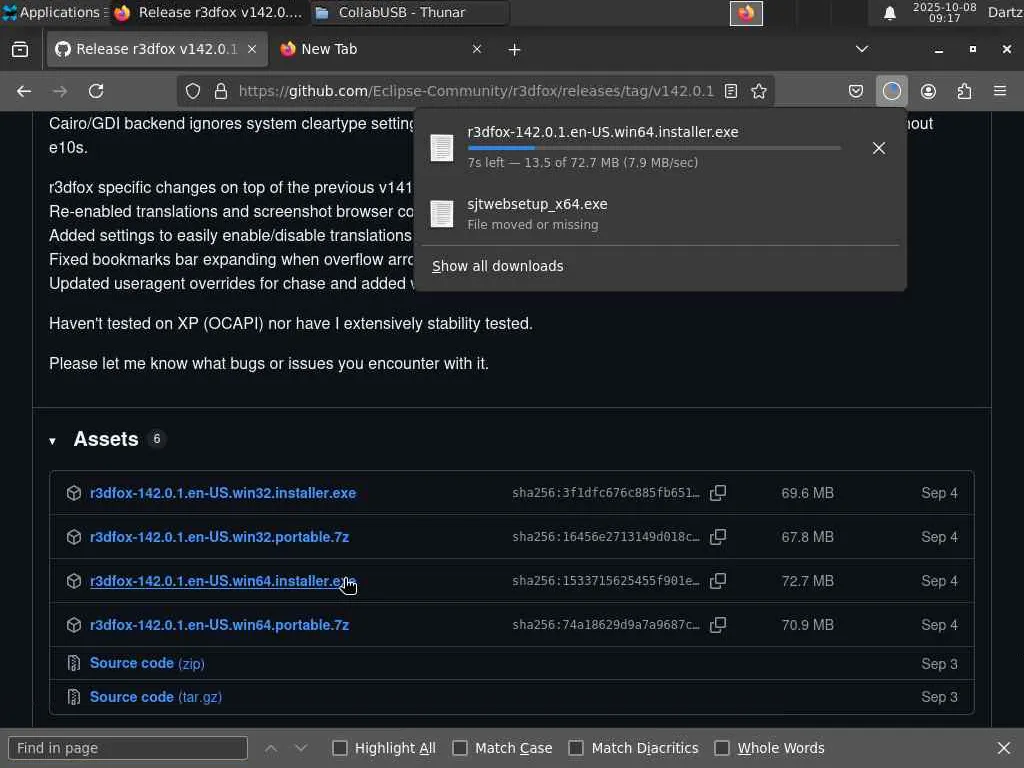Open the Firefox View icon
The height and width of the screenshot is (768, 1024).
[x=20, y=50]
